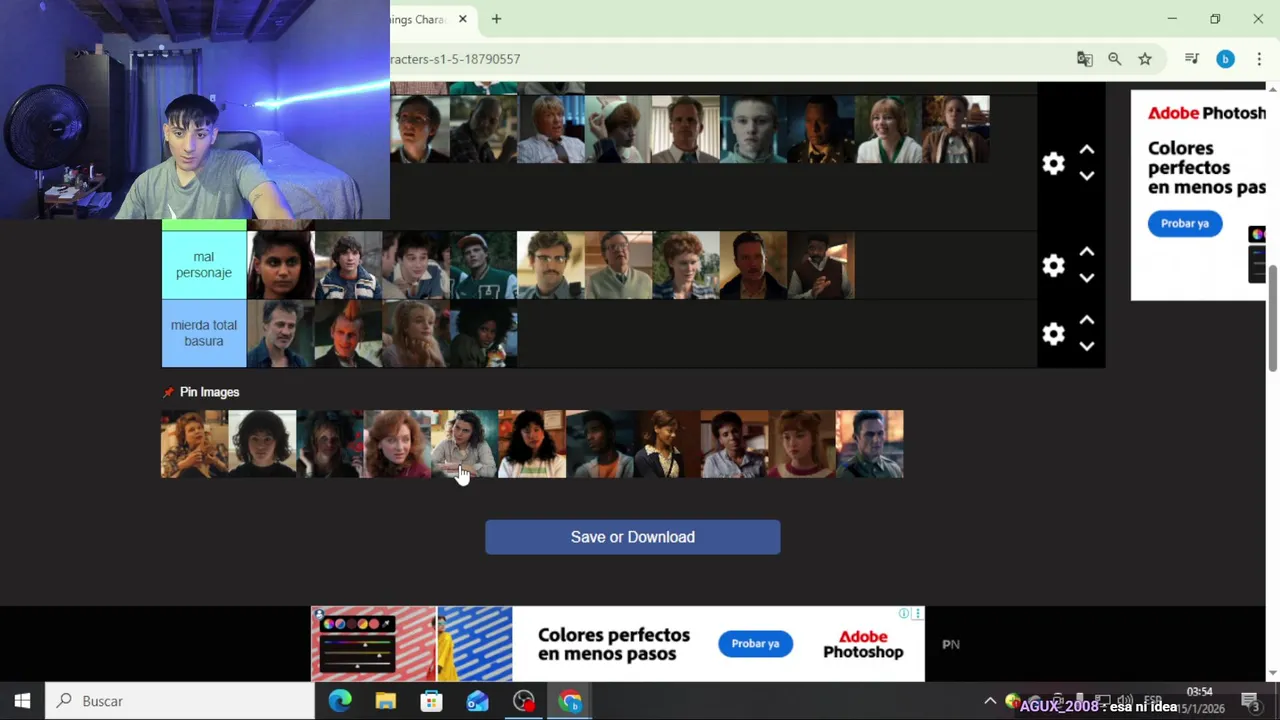This screenshot has width=1280, height=720.
Task: Open OBS Studio from the taskbar
Action: click(x=524, y=701)
